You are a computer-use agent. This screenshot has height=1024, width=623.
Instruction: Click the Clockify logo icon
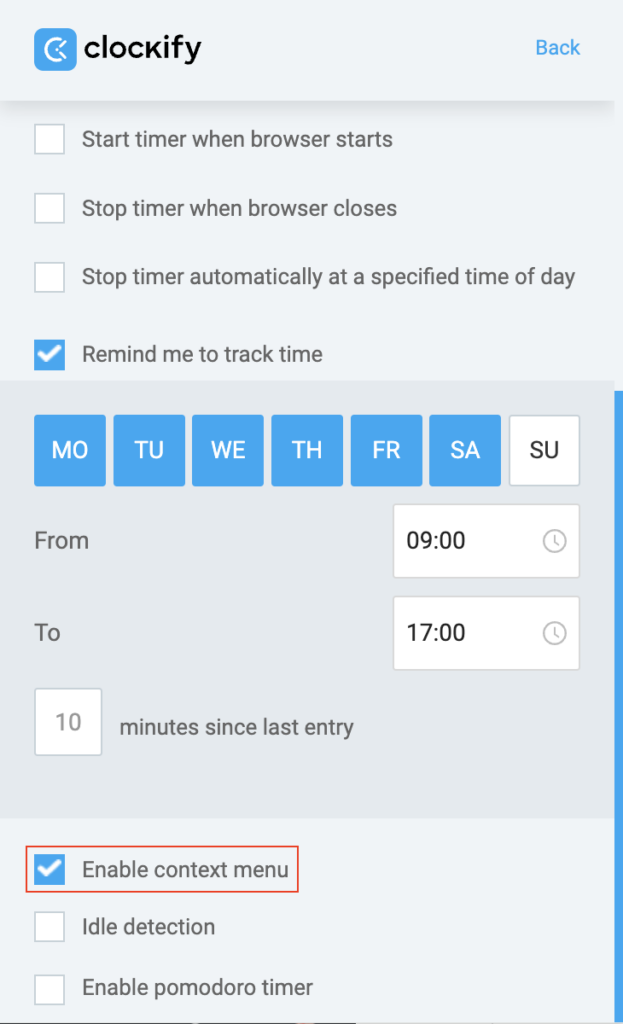point(55,49)
